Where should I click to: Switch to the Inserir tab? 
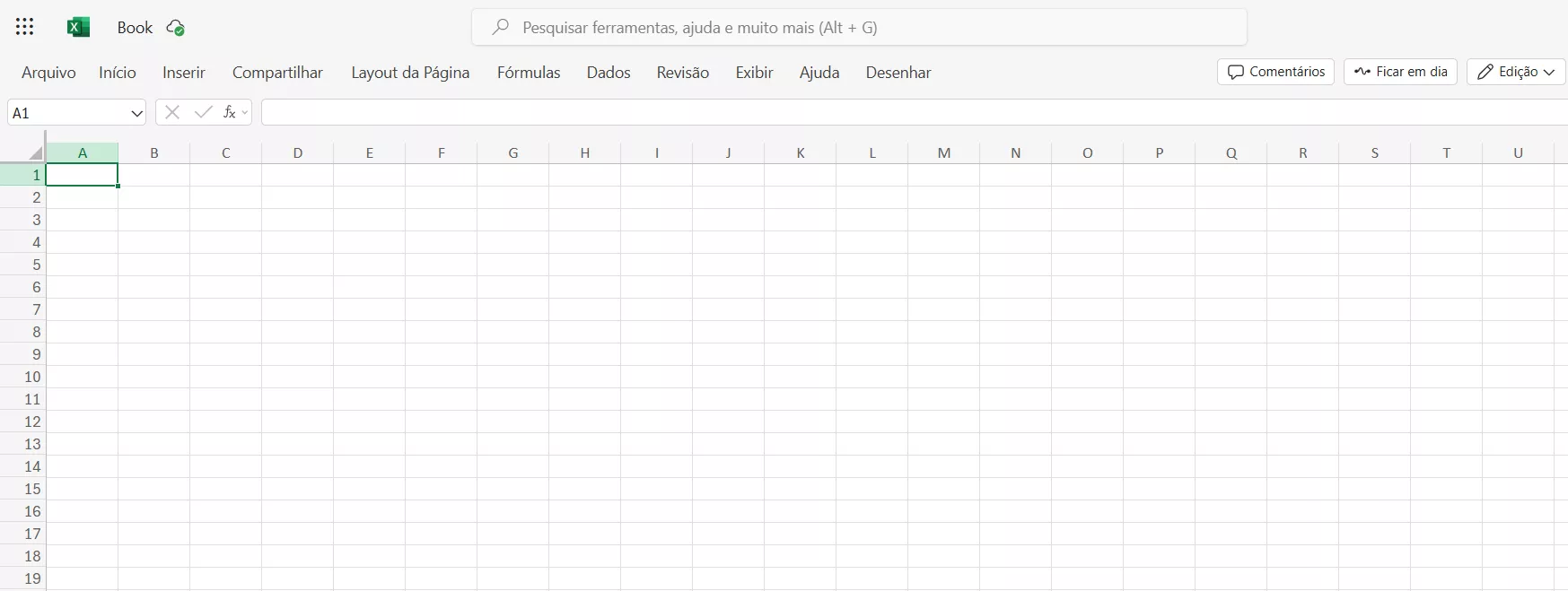184,73
